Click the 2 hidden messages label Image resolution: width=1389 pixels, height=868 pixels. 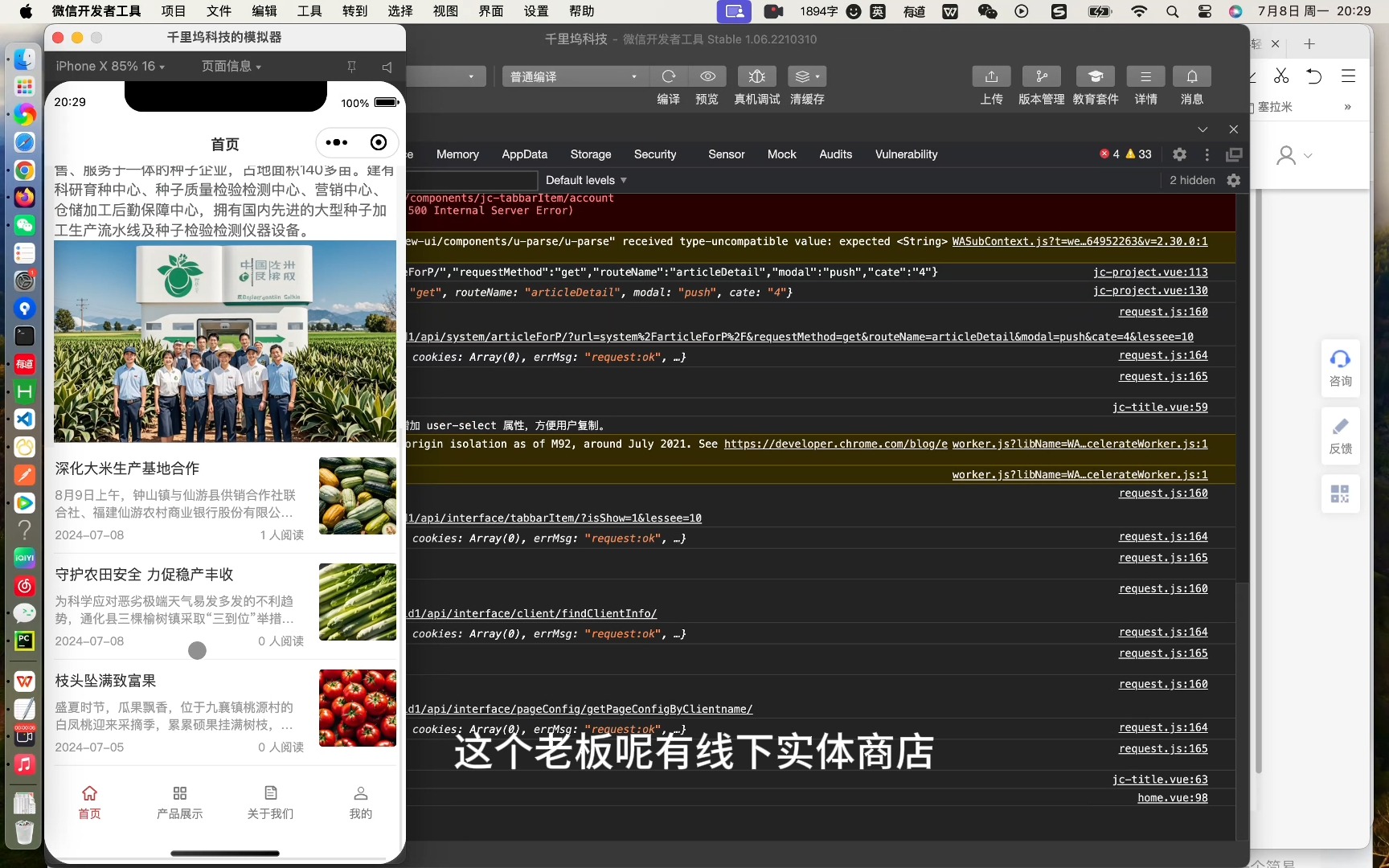coord(1192,180)
